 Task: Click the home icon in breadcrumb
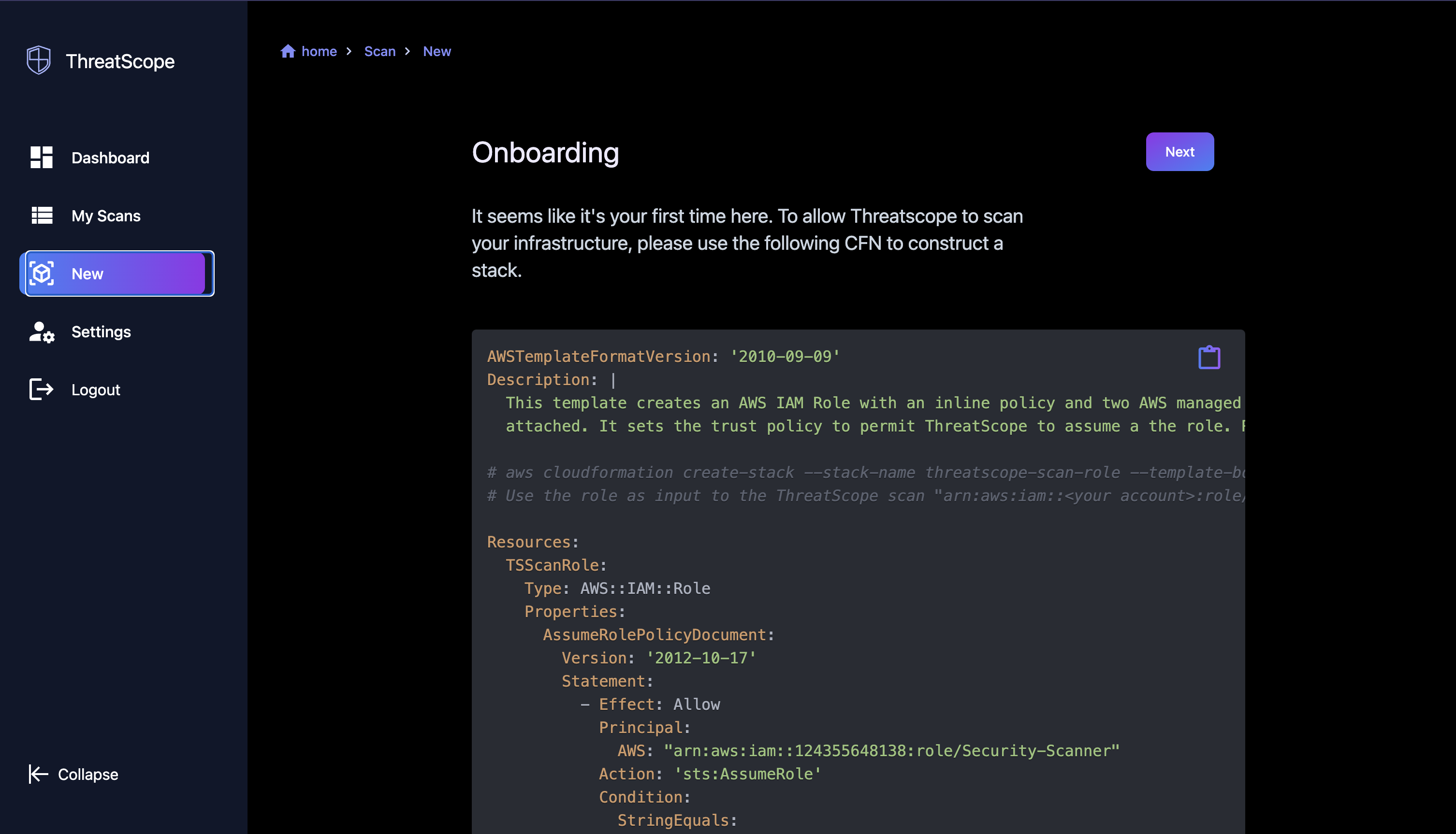(x=288, y=52)
